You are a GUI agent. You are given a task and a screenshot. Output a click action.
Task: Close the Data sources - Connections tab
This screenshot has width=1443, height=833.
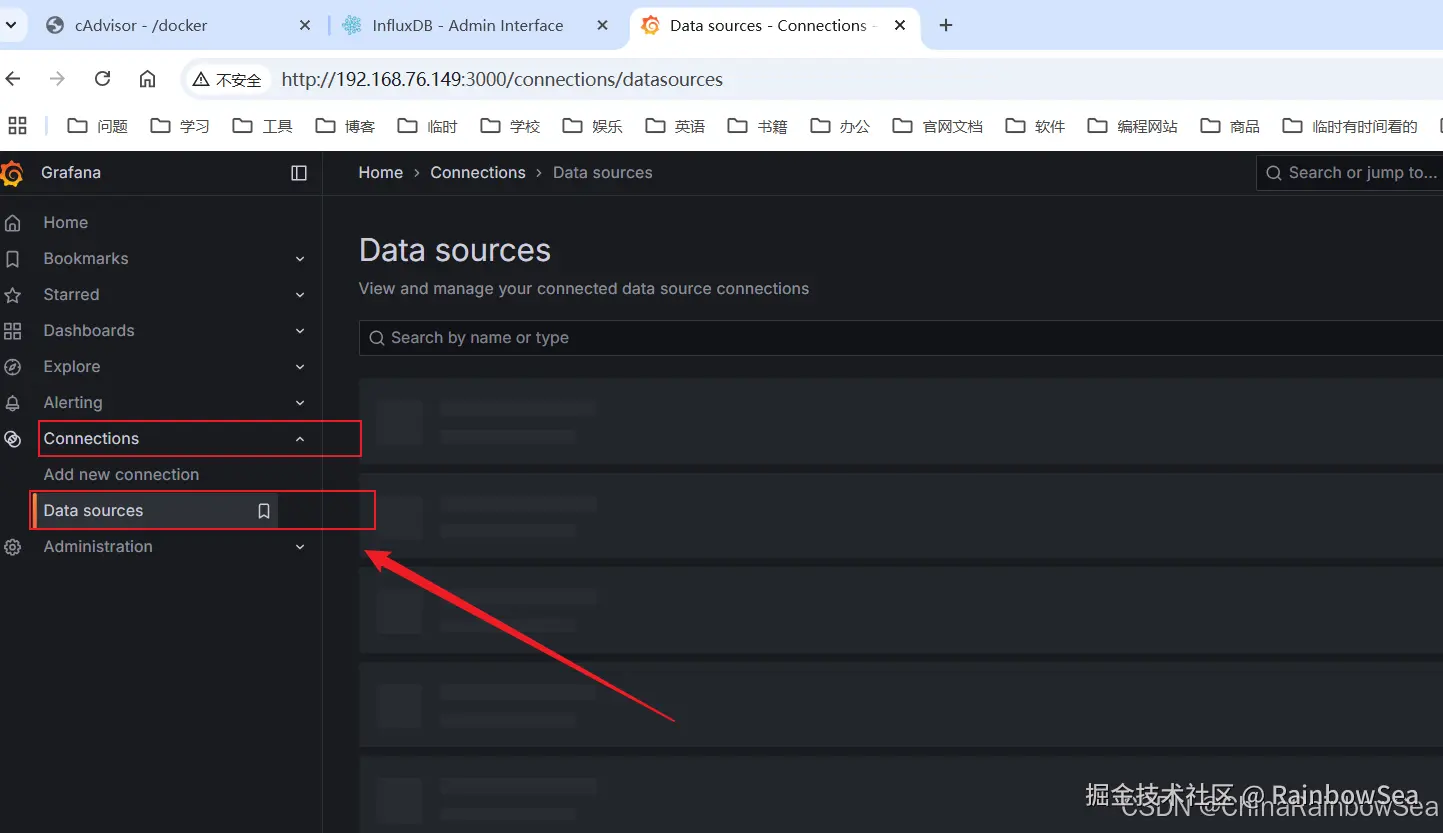coord(900,26)
